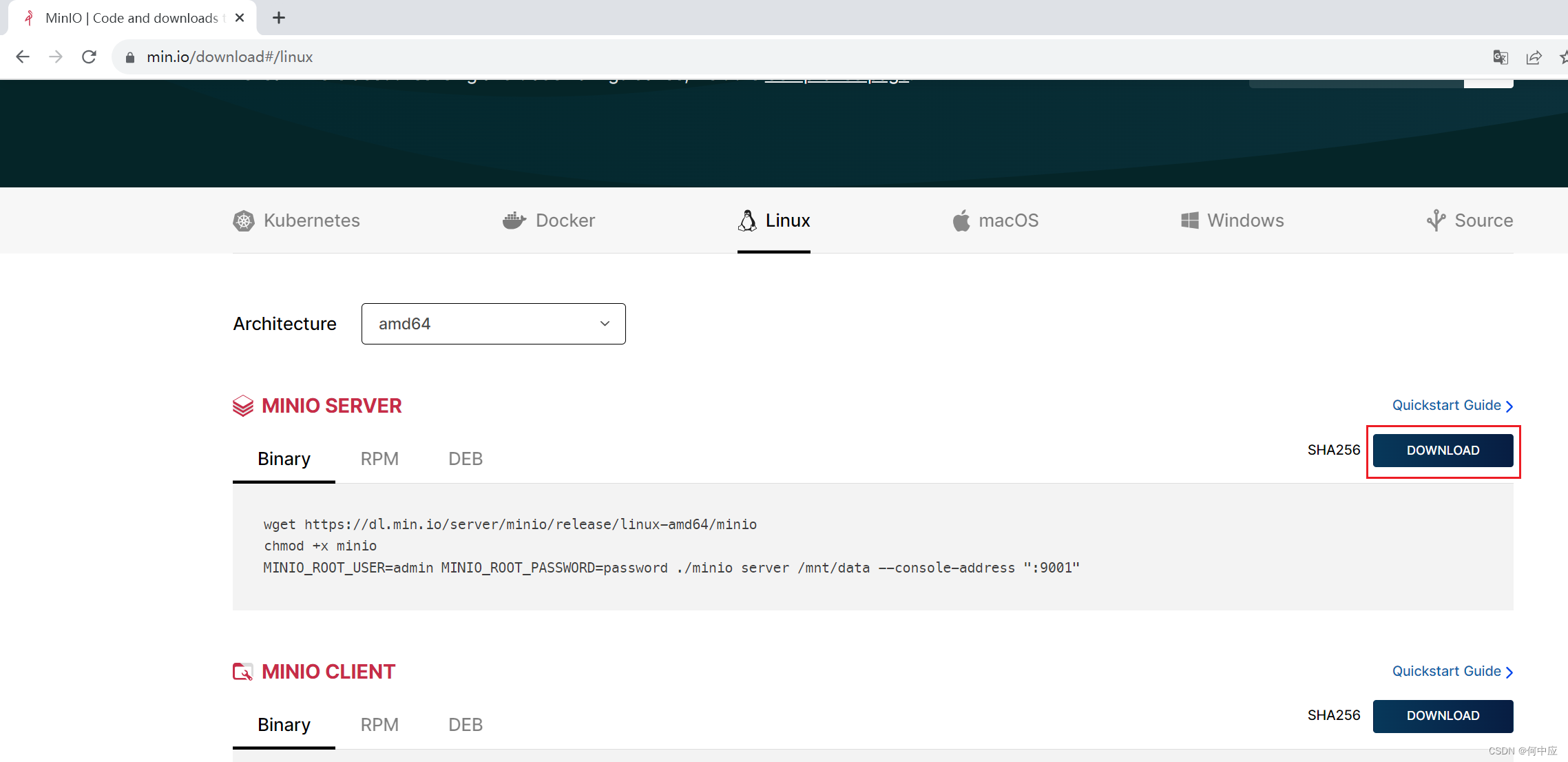Screen dimensions: 1568x762
Task: Click the Architecture label
Action: pyautogui.click(x=284, y=324)
